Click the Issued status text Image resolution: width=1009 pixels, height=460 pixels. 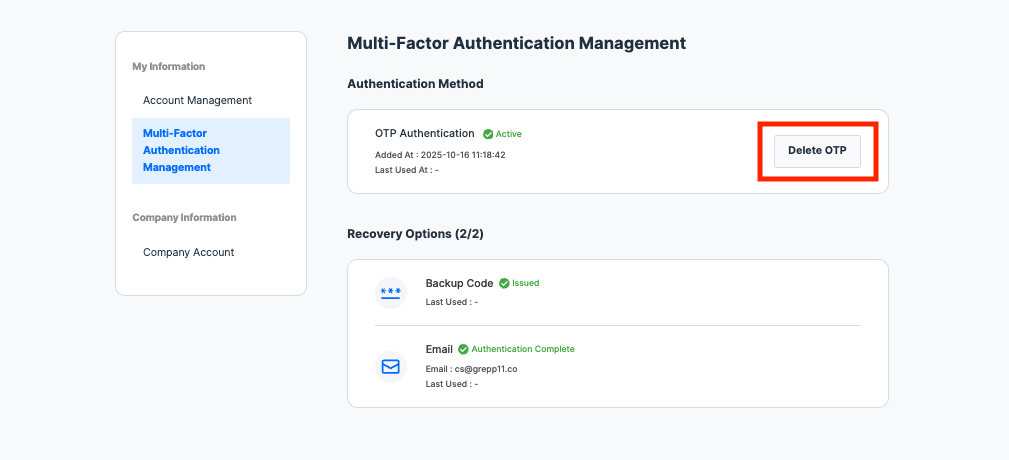click(x=526, y=282)
